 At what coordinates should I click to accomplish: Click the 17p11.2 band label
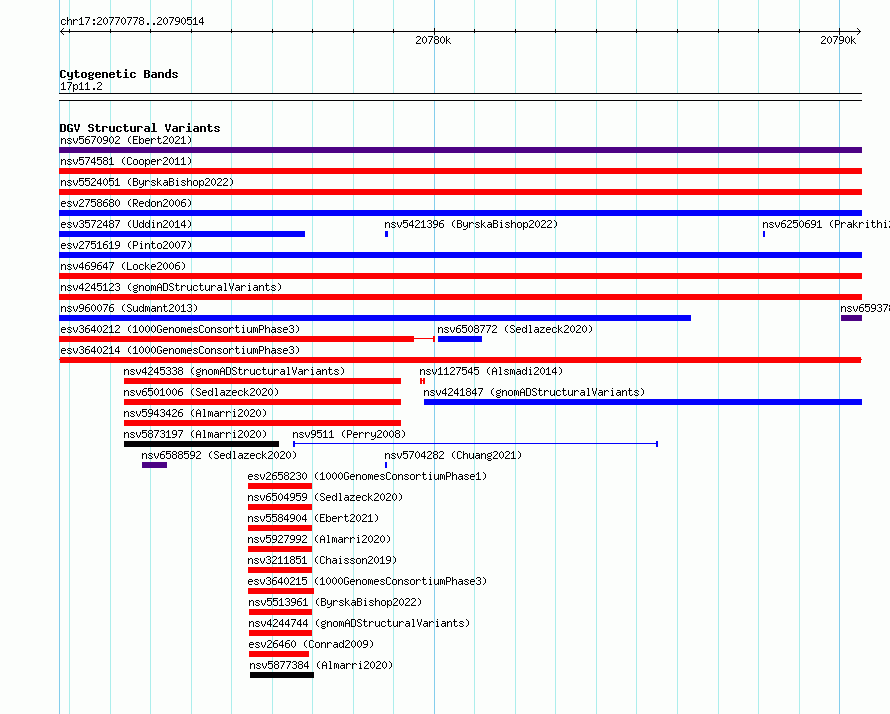pos(81,86)
